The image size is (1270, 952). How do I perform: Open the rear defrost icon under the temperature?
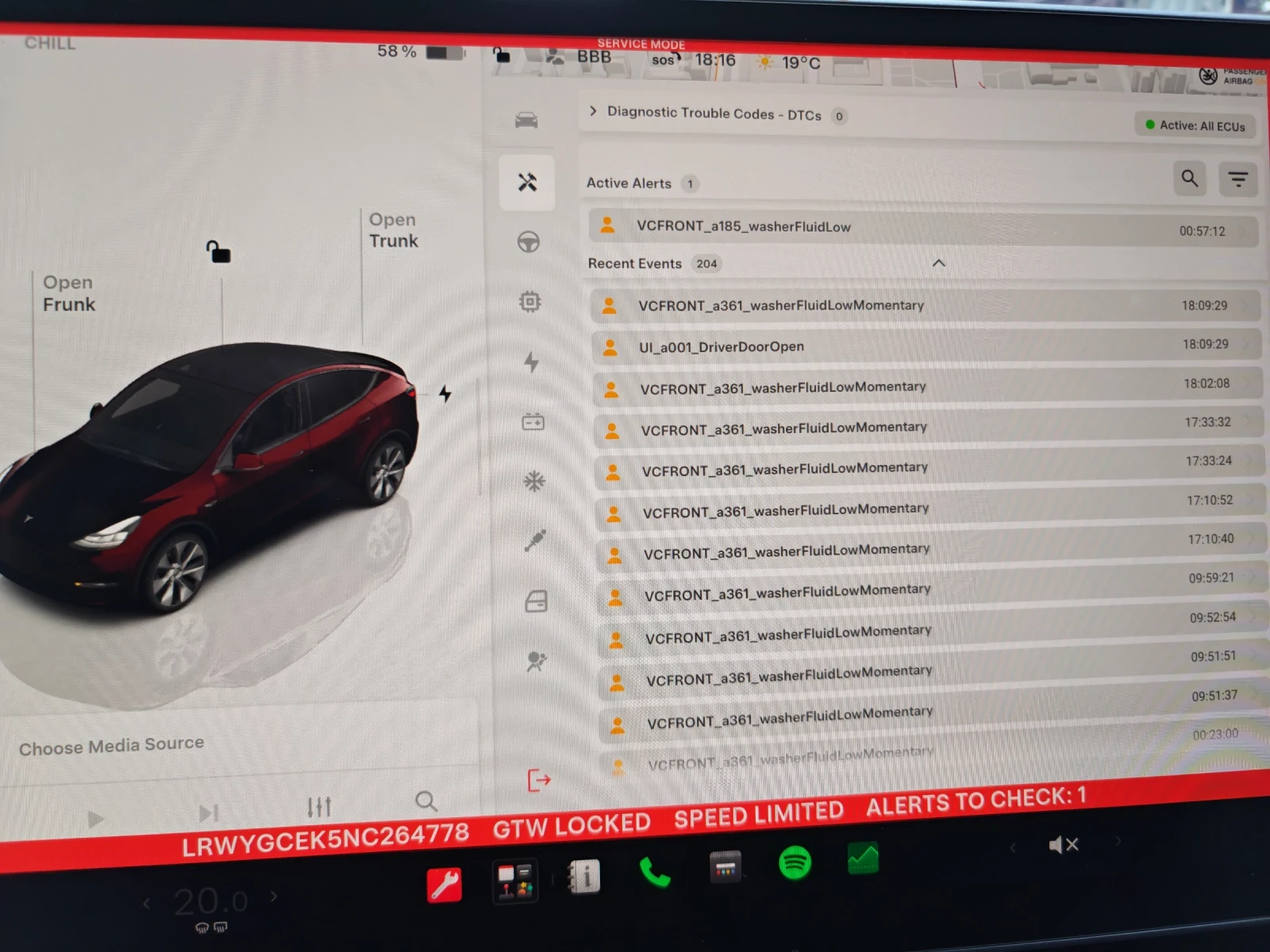221,927
